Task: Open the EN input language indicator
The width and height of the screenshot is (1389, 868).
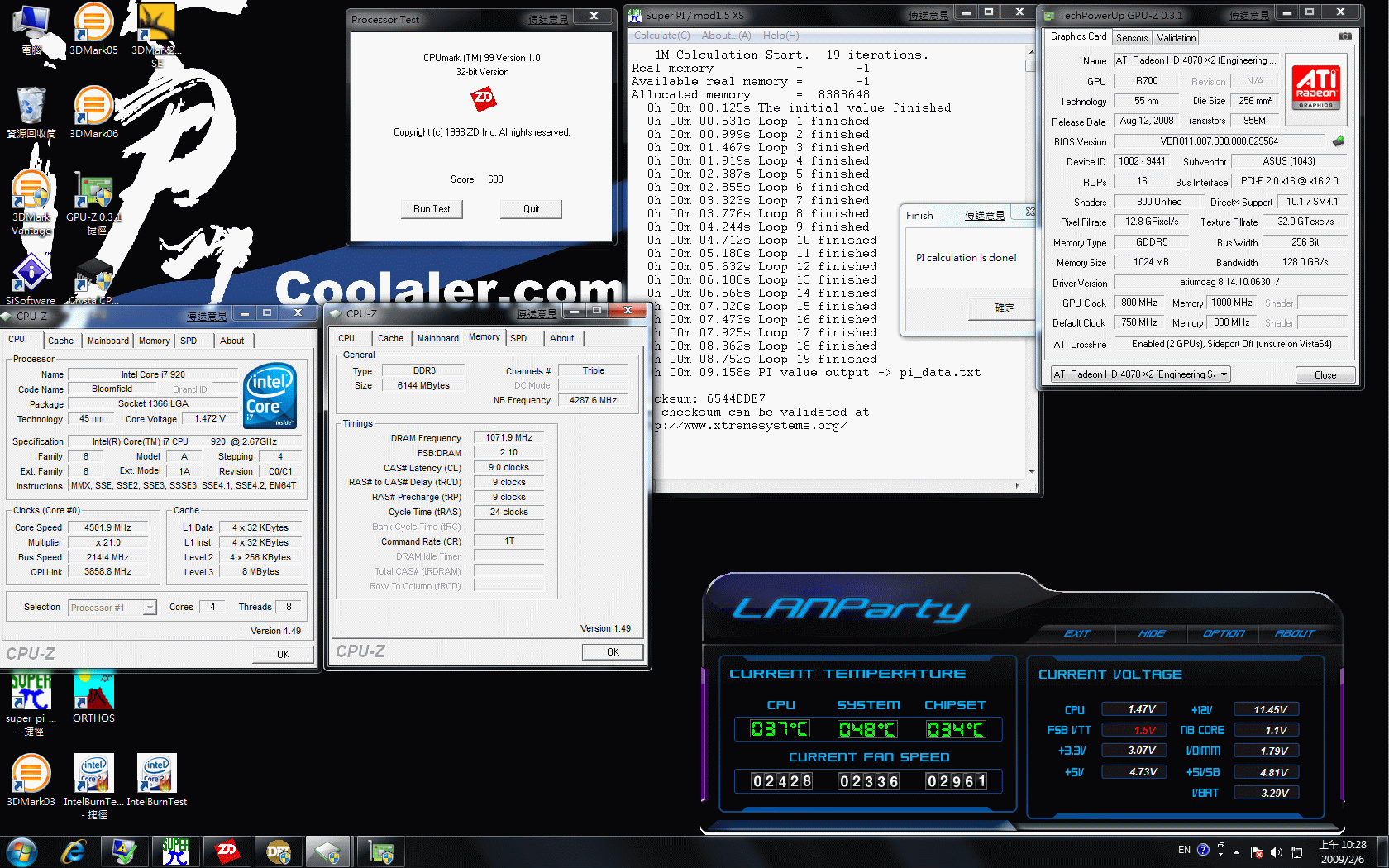Action: (x=1184, y=850)
